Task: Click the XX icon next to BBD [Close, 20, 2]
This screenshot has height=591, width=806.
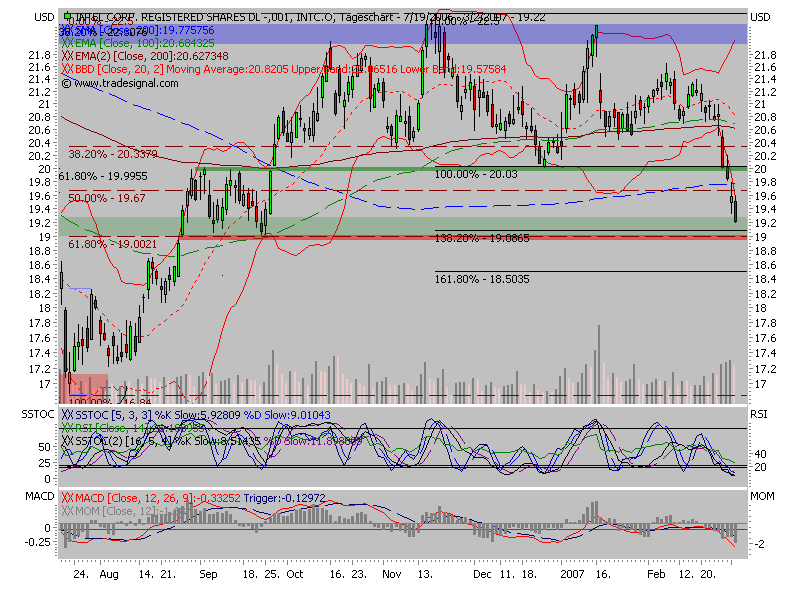Action: tap(66, 67)
